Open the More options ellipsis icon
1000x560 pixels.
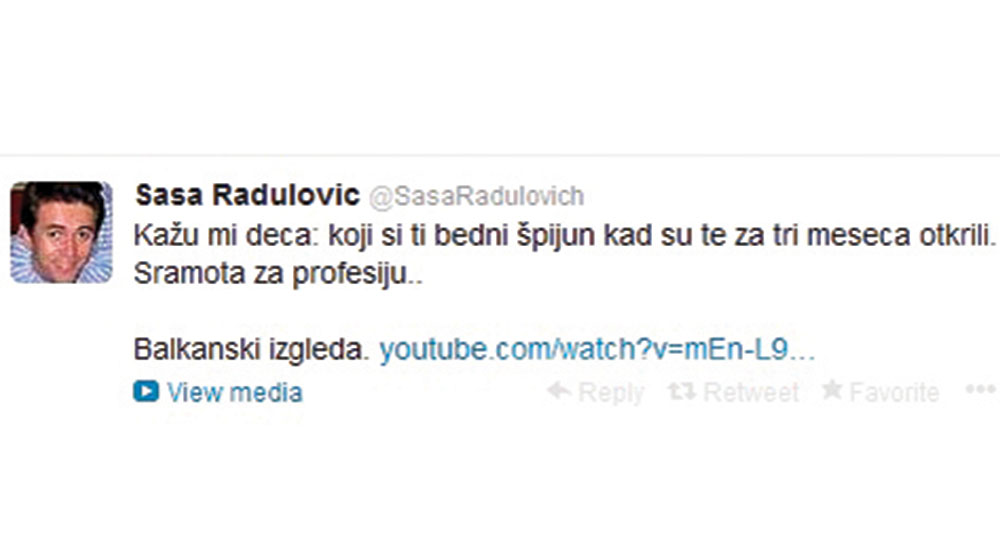click(x=980, y=389)
